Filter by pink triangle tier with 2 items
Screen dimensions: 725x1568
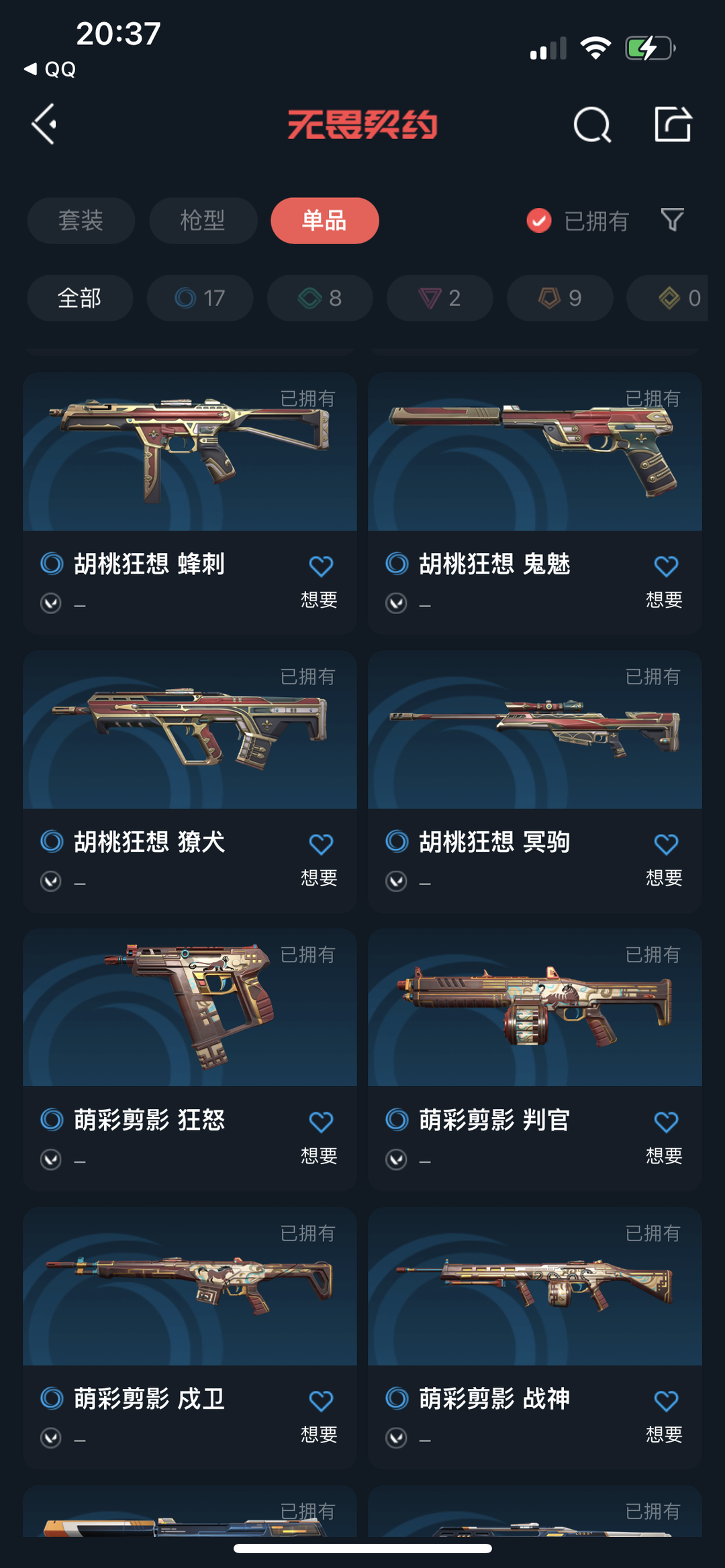coord(440,298)
